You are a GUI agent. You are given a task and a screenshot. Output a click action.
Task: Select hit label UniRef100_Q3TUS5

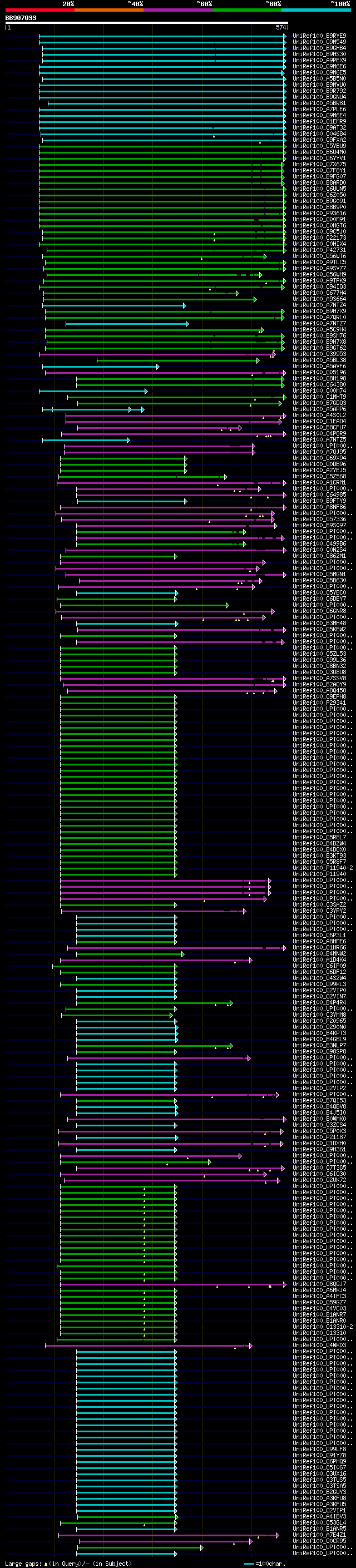point(319,1480)
